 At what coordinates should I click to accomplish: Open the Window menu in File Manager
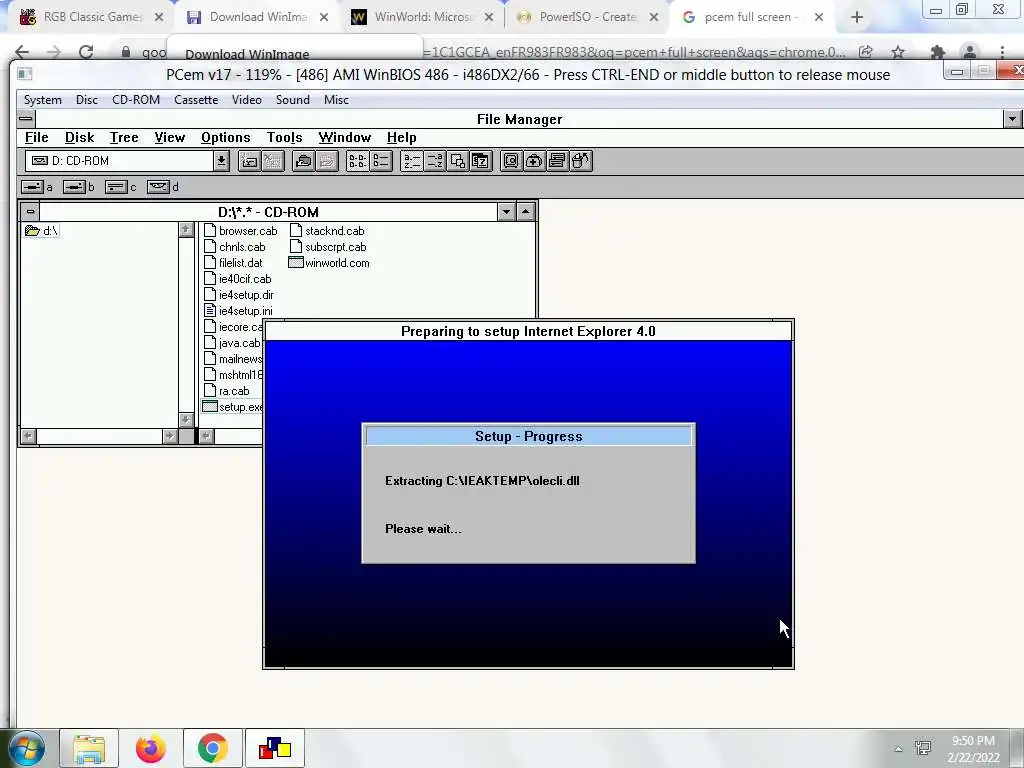click(345, 138)
